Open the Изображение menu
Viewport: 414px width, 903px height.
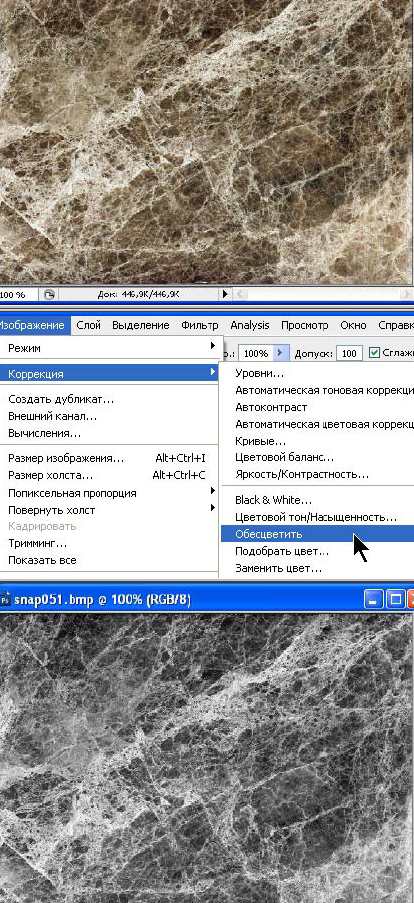(x=32, y=325)
